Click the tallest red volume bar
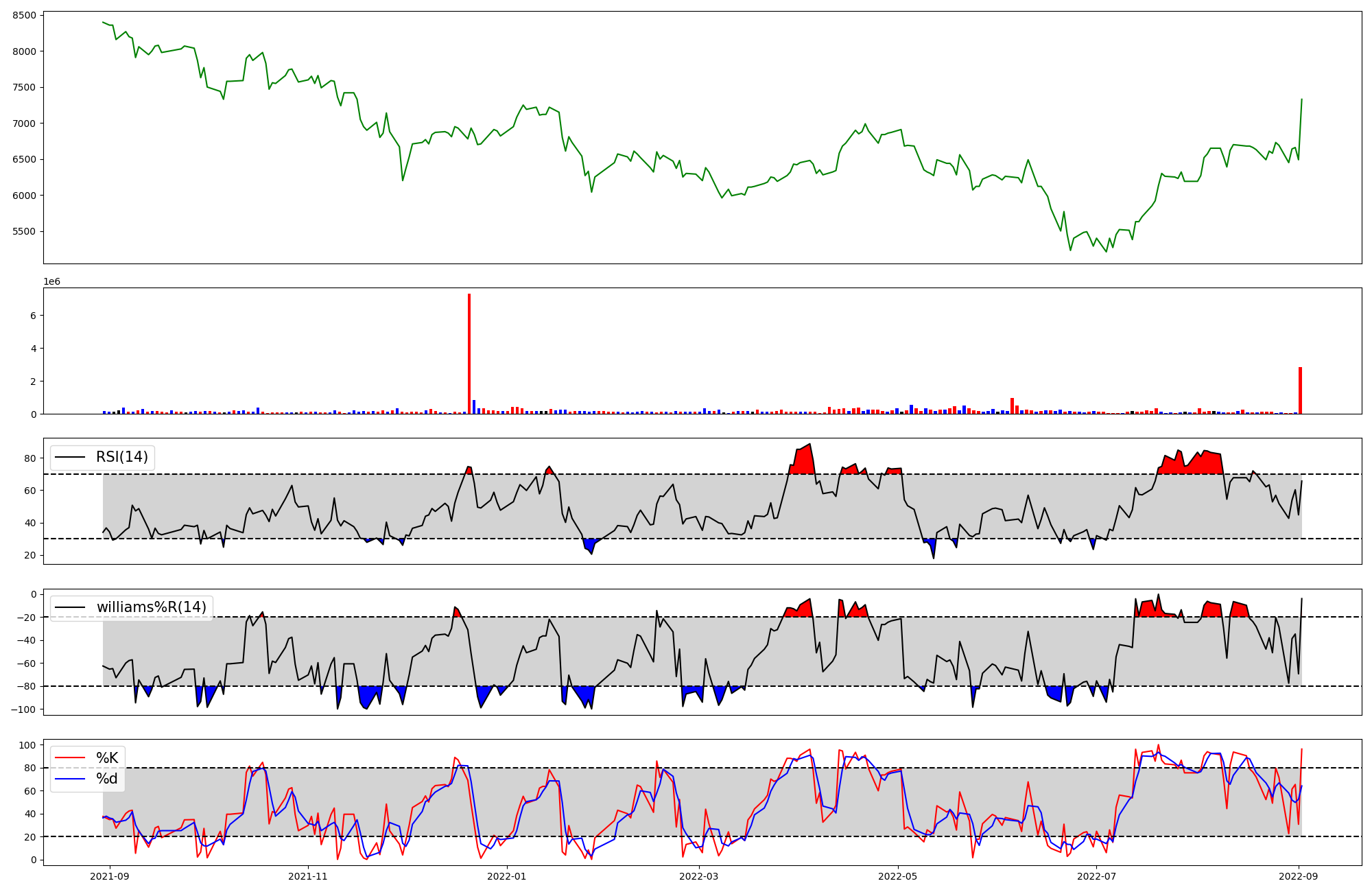1372x892 pixels. click(x=469, y=353)
